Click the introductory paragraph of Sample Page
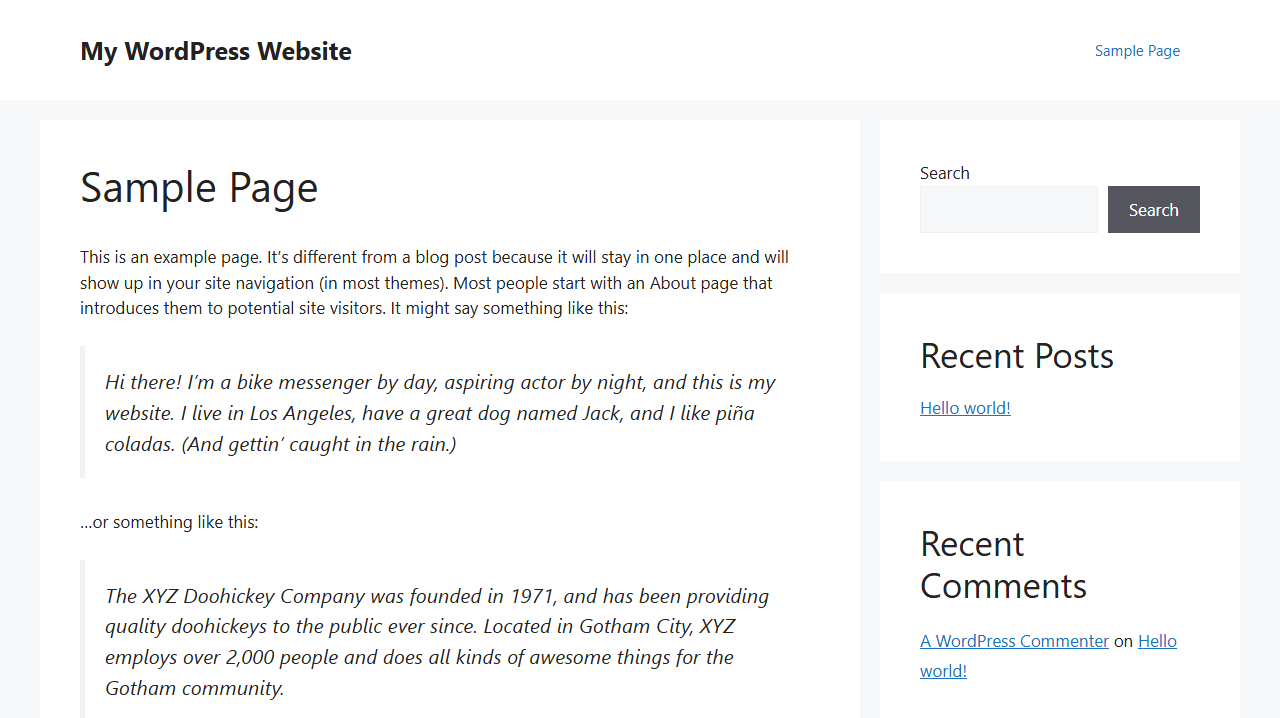Screen dimensions: 1280x718 [x=434, y=282]
